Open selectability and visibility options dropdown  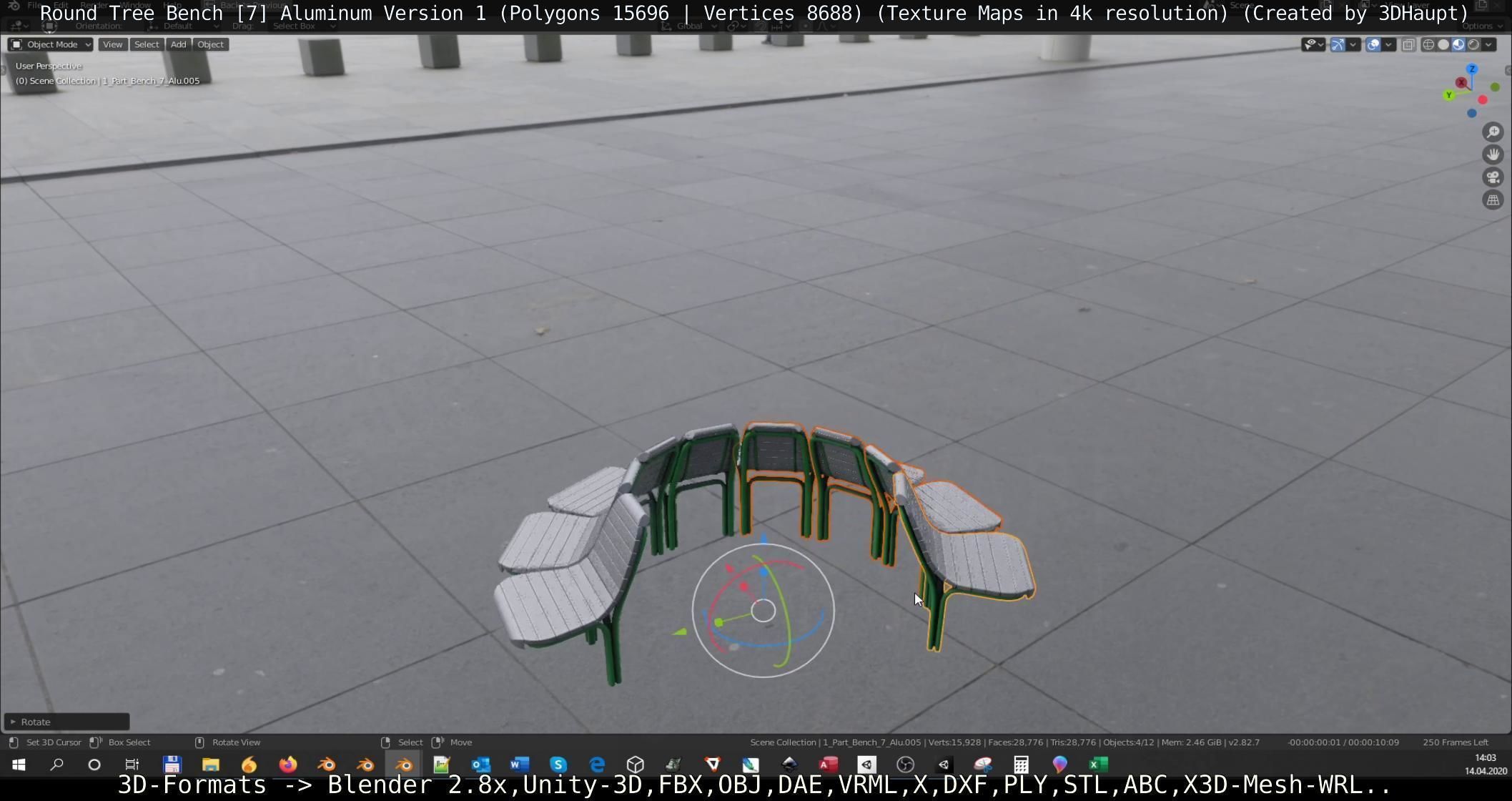(x=1313, y=44)
